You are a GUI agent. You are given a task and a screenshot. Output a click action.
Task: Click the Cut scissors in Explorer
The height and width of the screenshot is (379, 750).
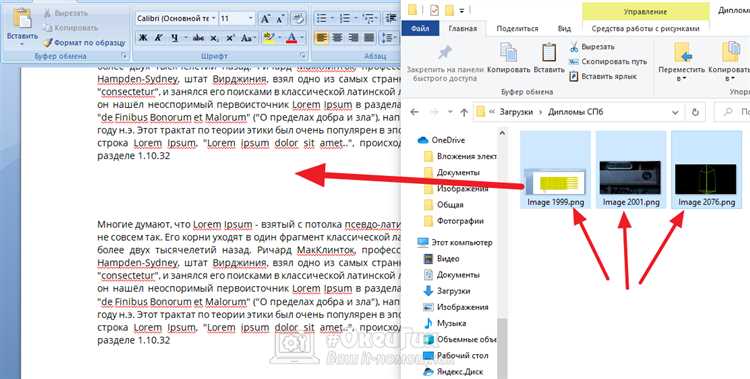(574, 47)
